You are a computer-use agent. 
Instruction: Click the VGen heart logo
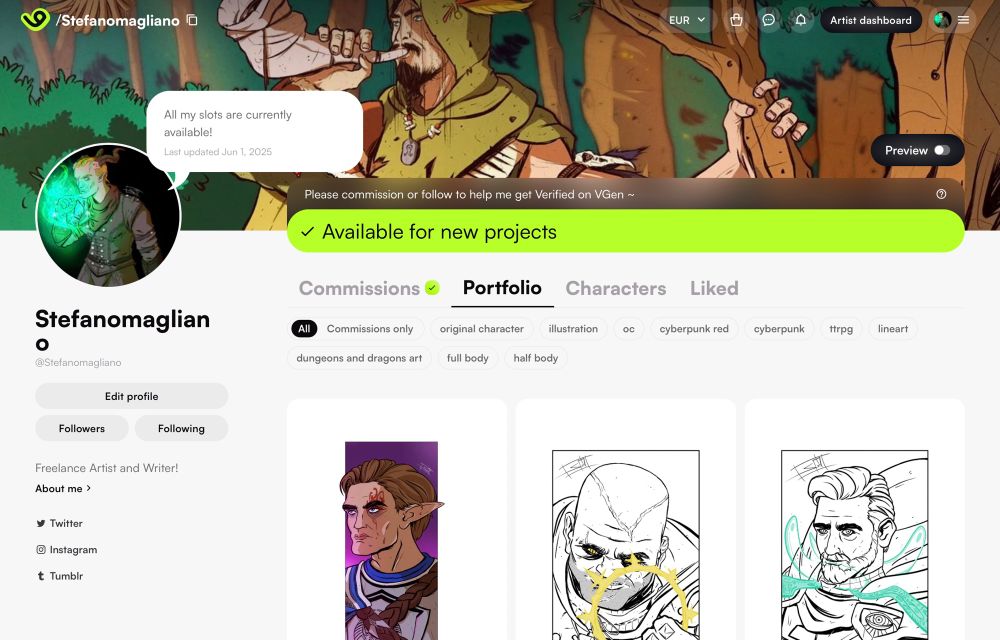[35, 19]
